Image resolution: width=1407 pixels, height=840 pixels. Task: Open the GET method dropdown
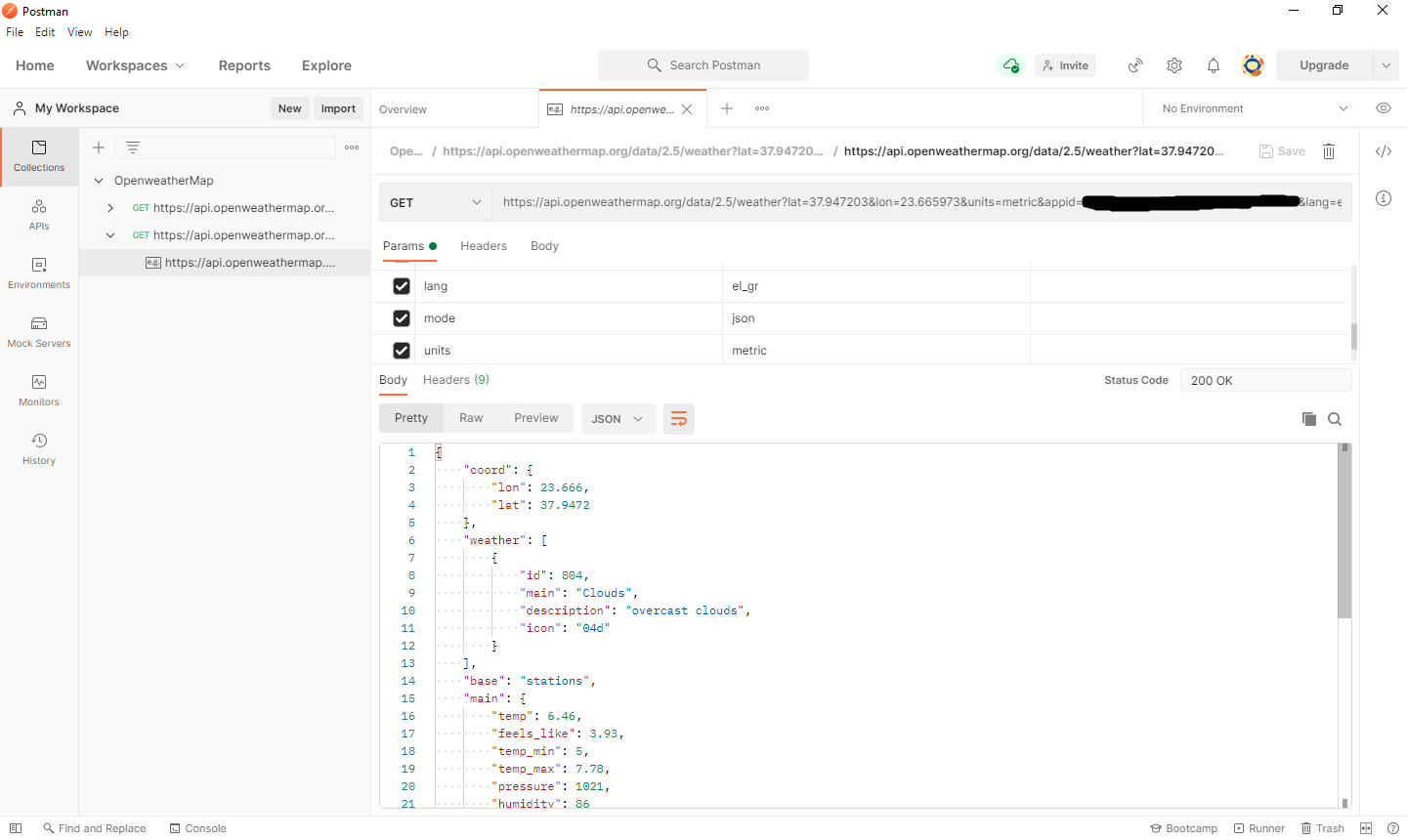click(435, 203)
